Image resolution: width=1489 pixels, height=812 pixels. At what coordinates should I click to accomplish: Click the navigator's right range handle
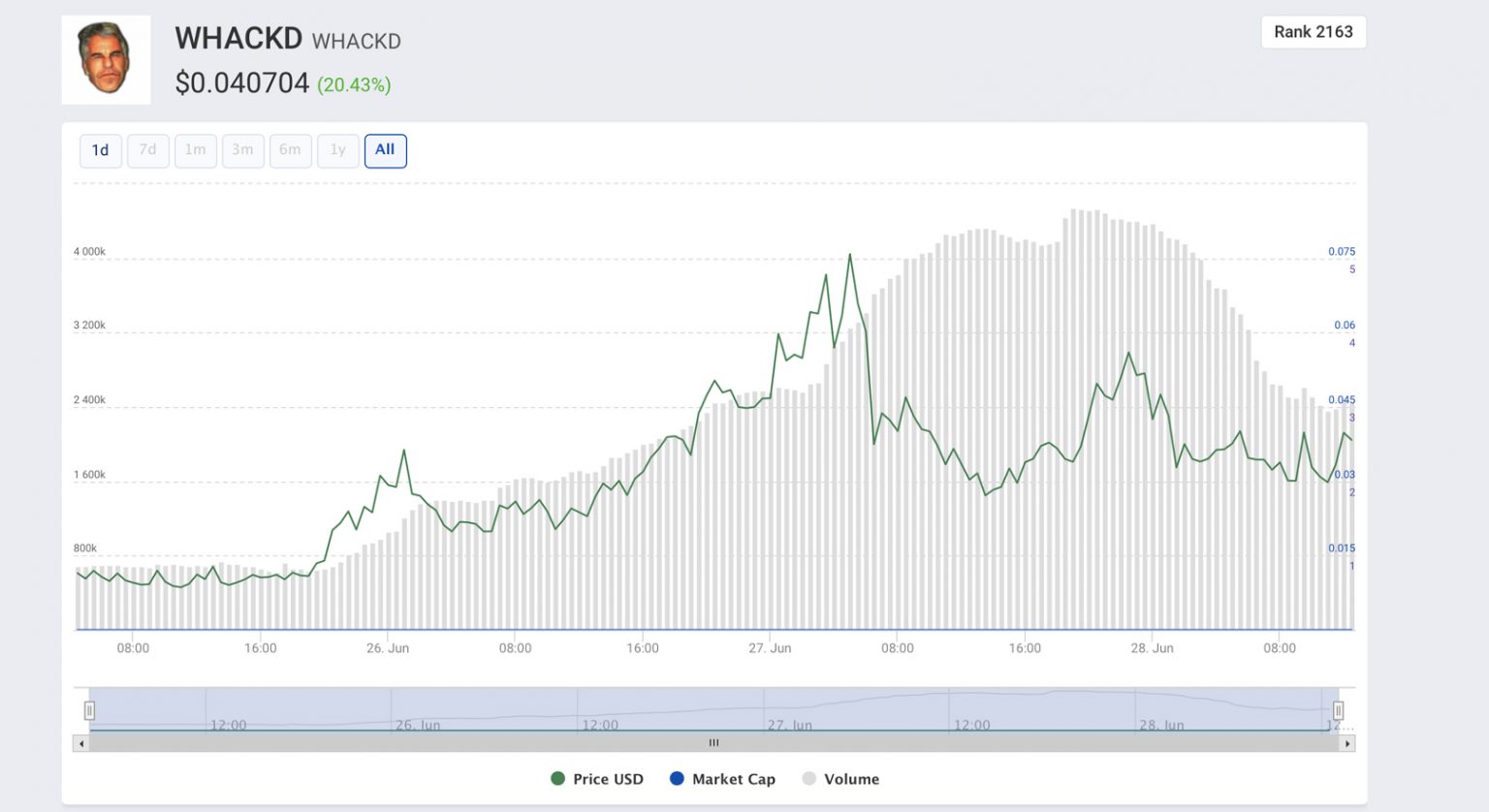[1338, 710]
